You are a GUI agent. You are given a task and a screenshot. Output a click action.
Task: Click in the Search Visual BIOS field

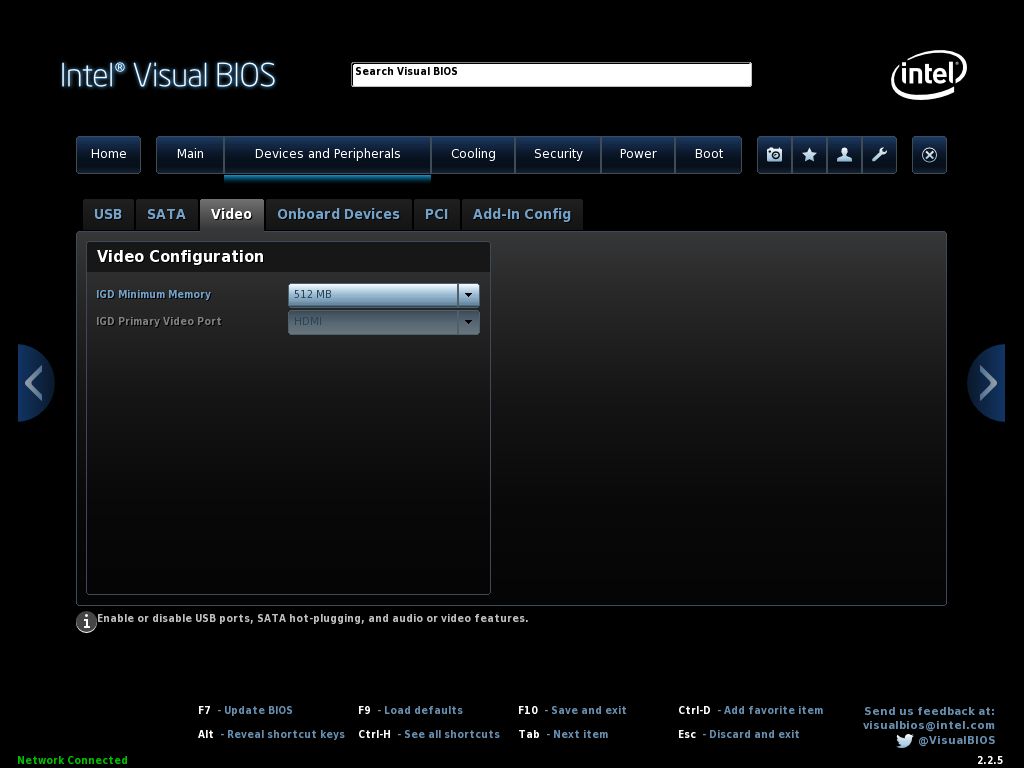pyautogui.click(x=551, y=74)
